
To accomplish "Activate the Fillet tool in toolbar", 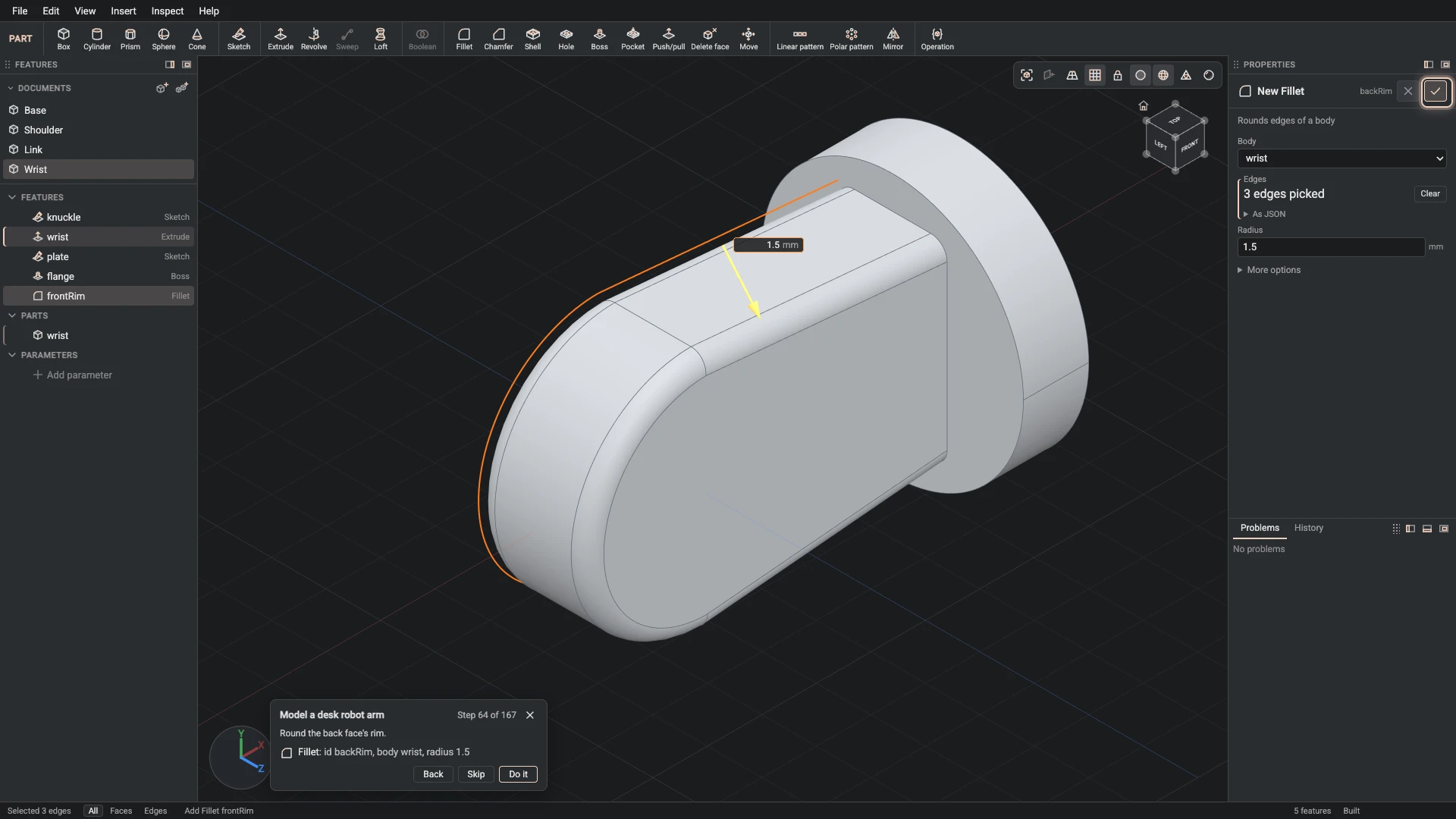I will [464, 39].
